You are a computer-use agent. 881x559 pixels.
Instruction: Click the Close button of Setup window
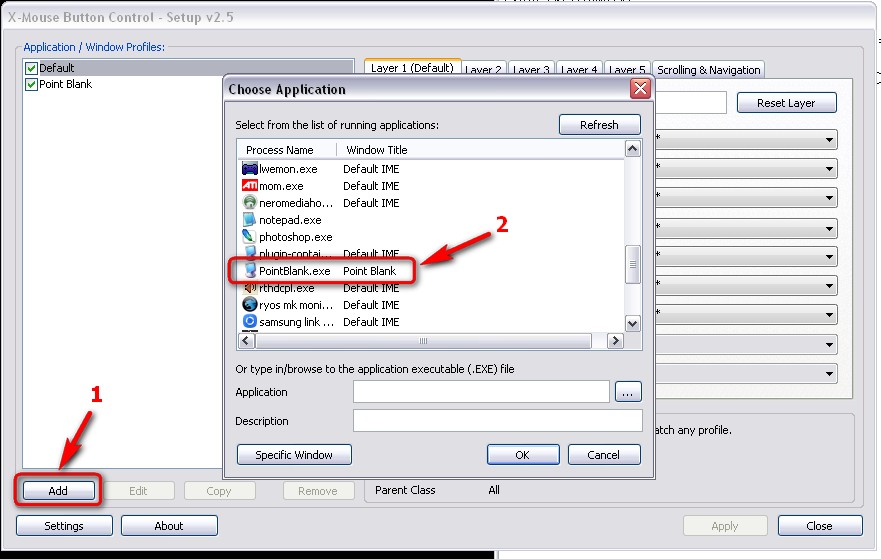coord(820,526)
